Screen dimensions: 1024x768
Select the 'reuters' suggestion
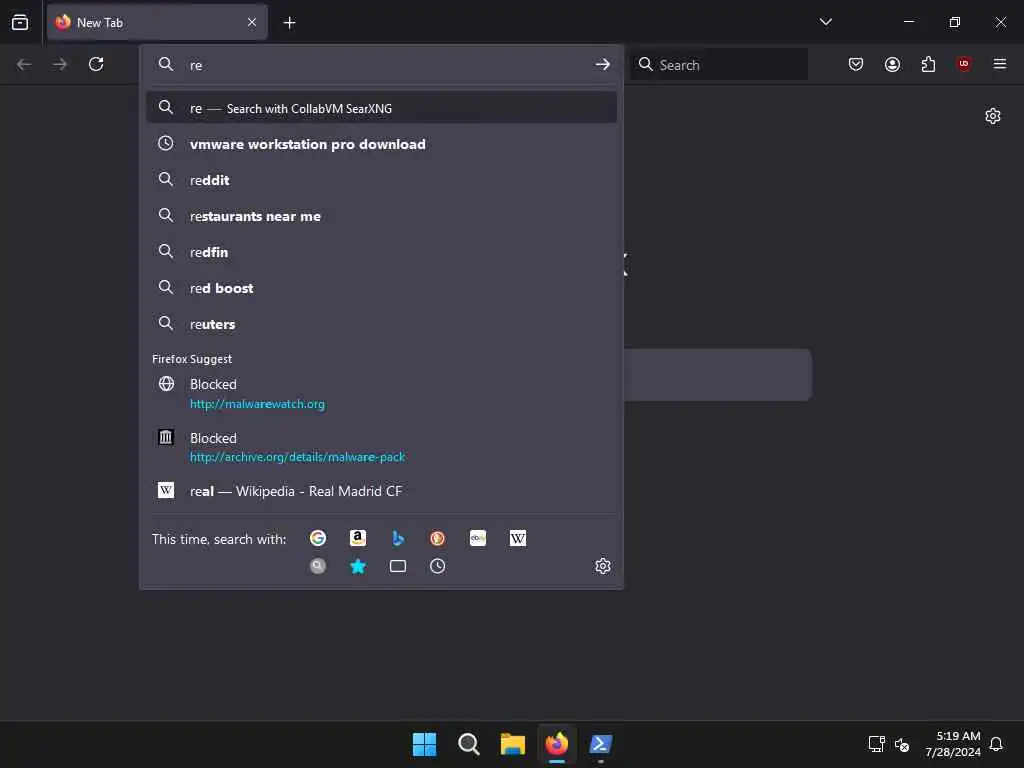coord(381,323)
